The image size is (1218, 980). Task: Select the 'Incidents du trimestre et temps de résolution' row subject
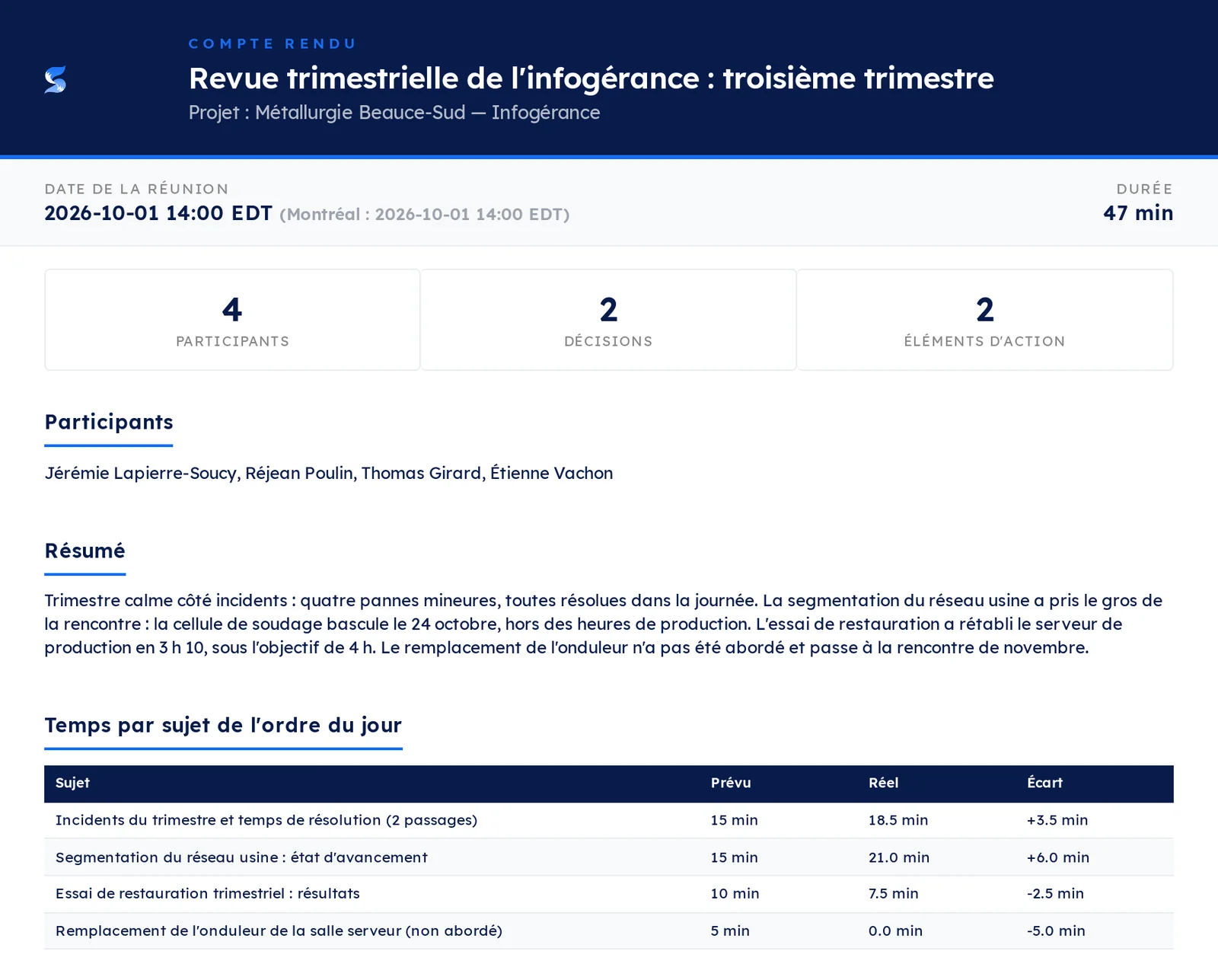(266, 820)
